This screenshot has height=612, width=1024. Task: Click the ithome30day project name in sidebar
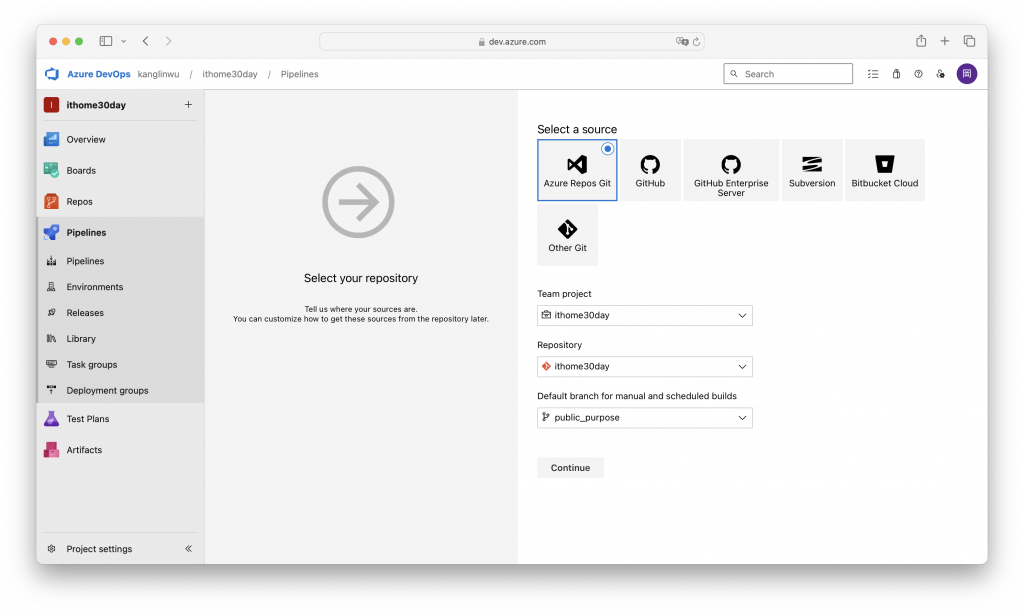click(96, 105)
